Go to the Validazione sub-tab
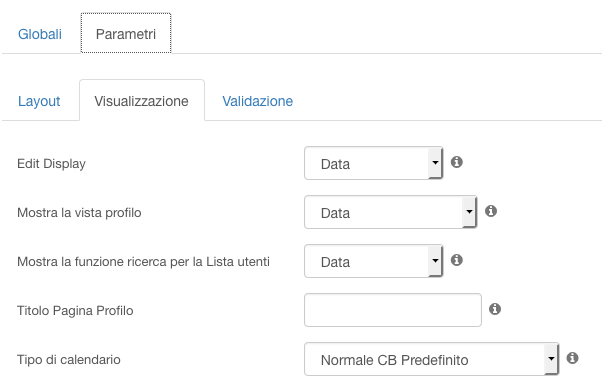 [258, 101]
